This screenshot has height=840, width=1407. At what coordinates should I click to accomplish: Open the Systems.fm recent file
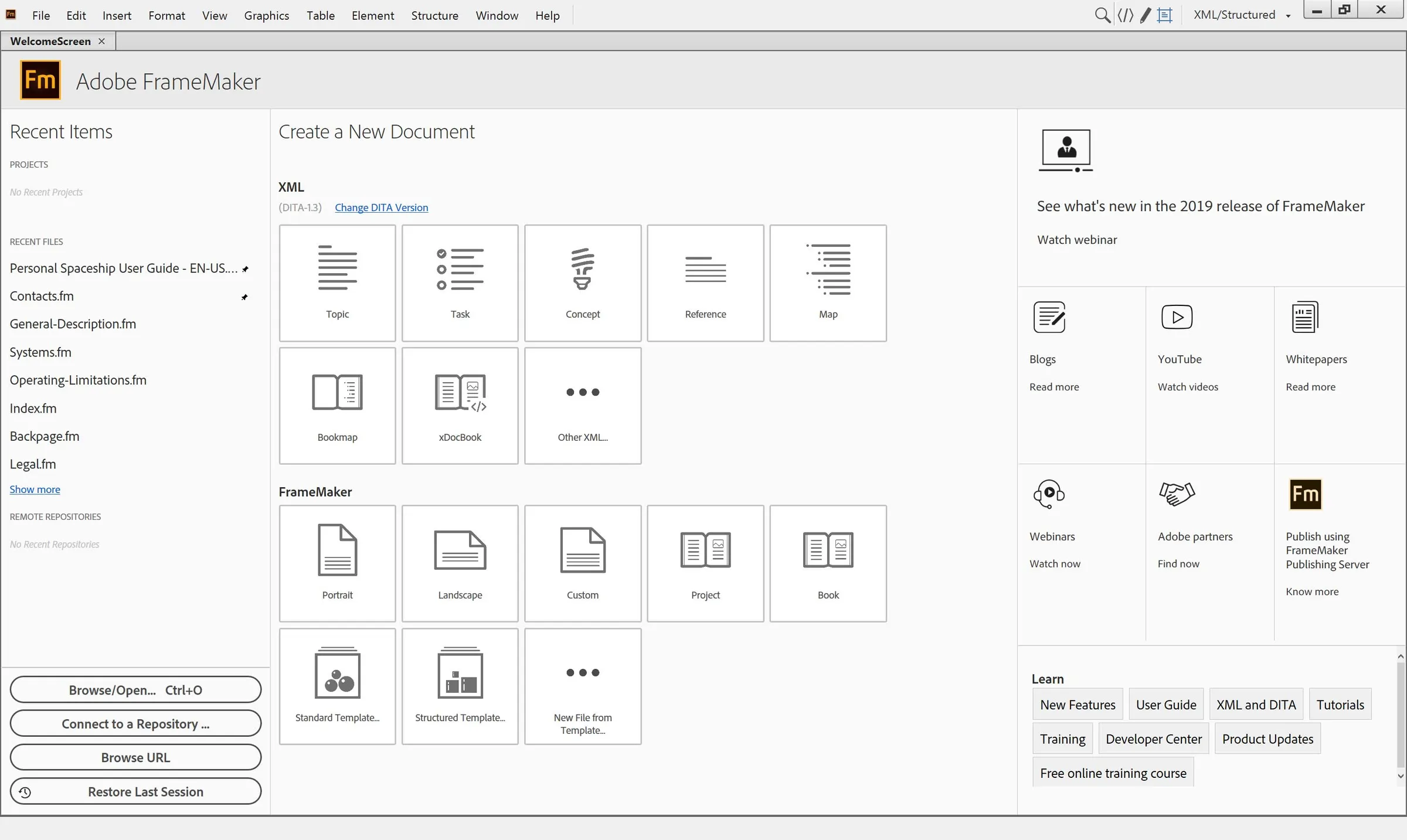click(40, 352)
